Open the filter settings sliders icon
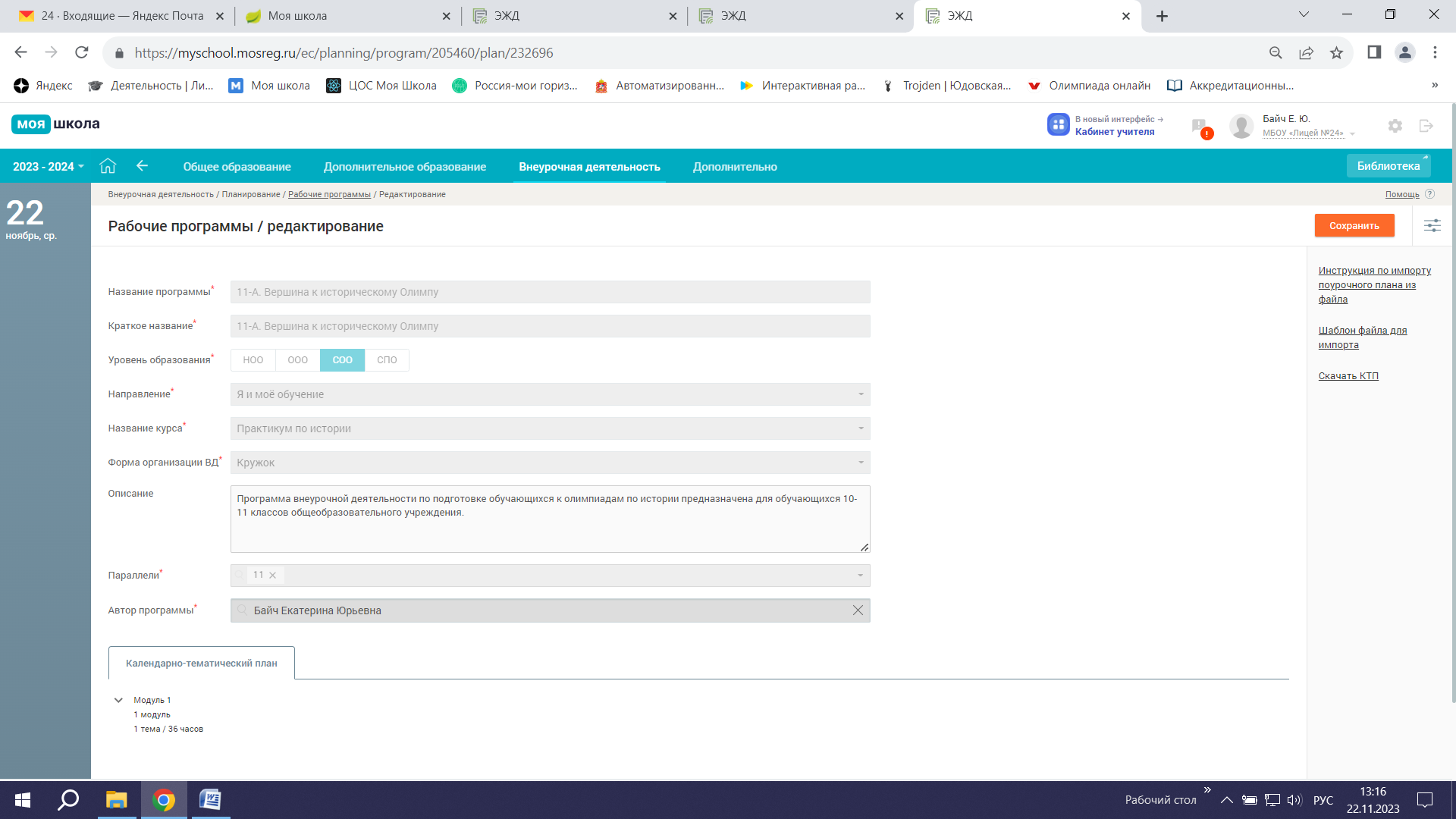1456x819 pixels. pos(1432,225)
